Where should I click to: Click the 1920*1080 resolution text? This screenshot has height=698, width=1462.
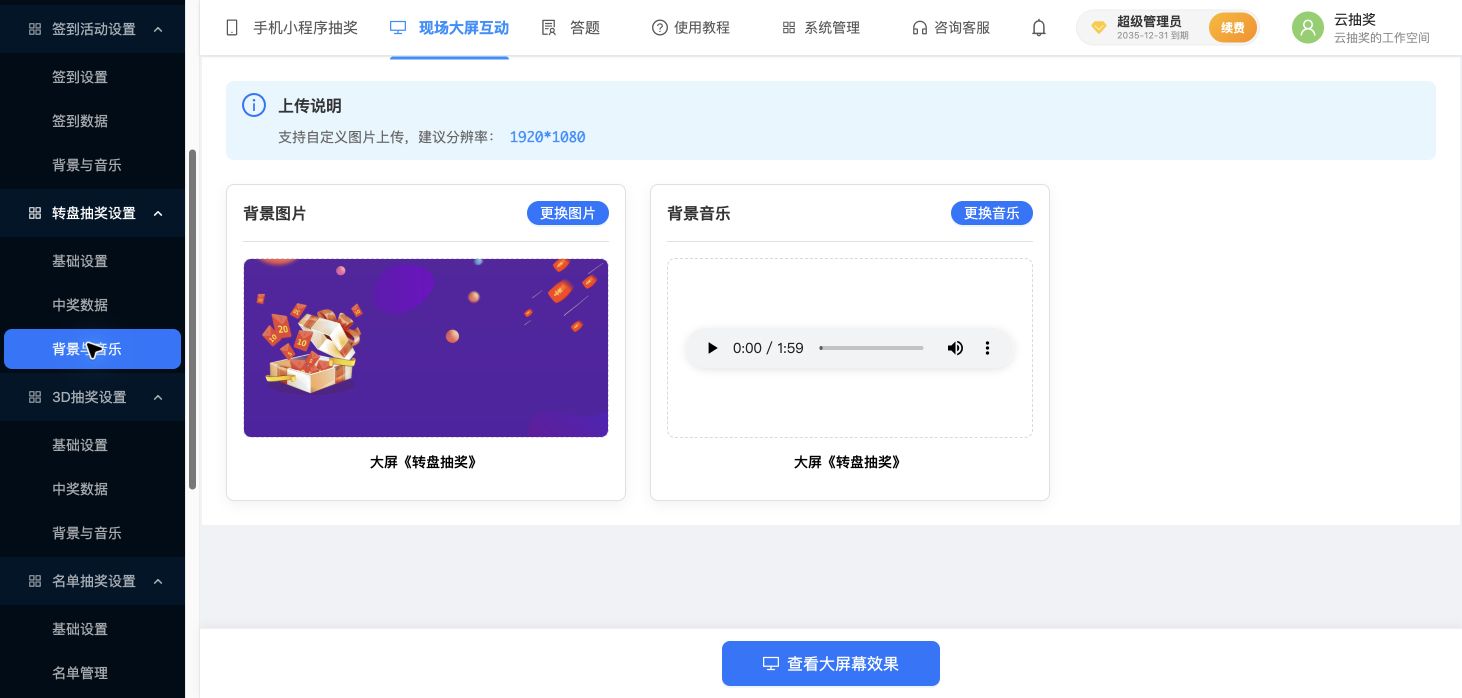(x=547, y=137)
